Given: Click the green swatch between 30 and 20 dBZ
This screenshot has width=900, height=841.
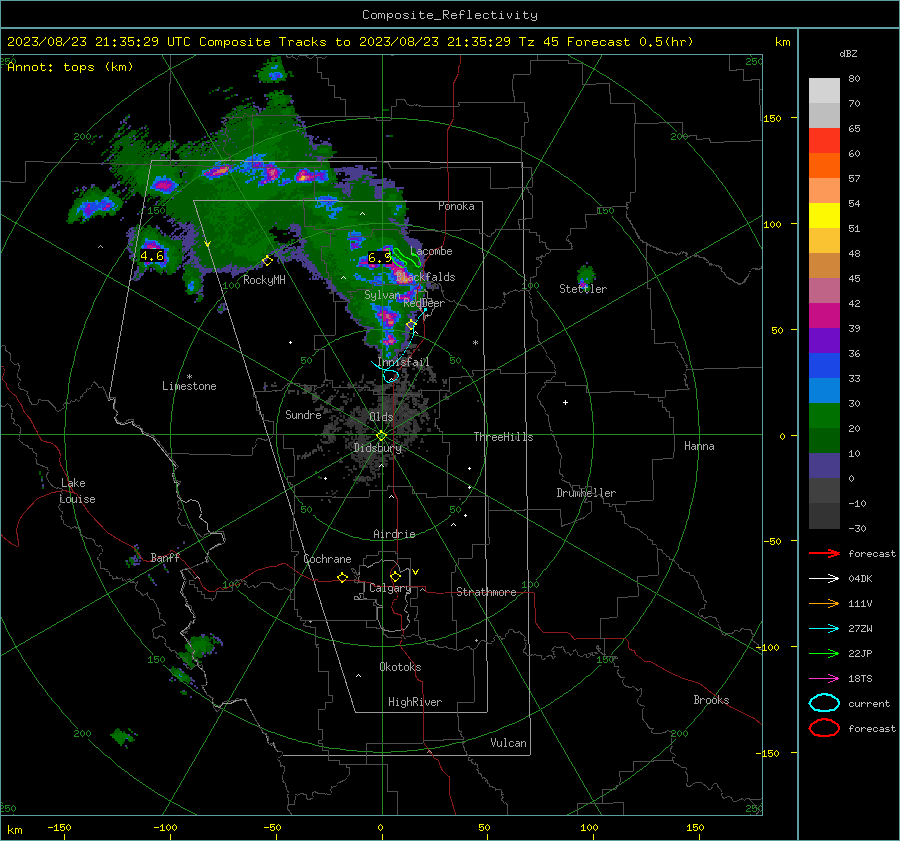Looking at the screenshot, I should (x=824, y=416).
